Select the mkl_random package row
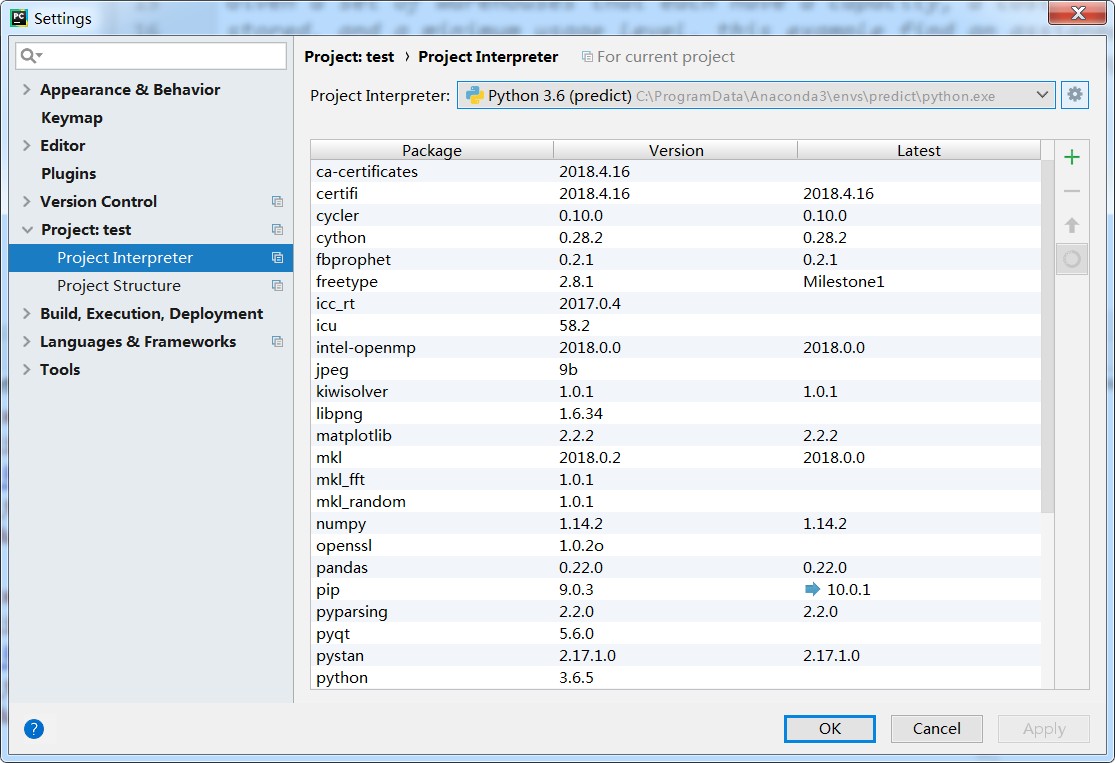This screenshot has height=763, width=1115. [x=676, y=502]
